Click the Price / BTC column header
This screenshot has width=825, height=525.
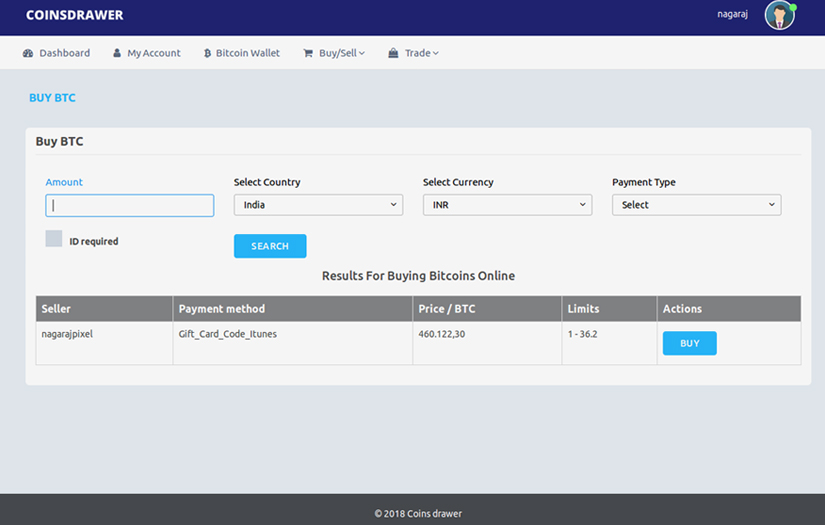tap(487, 309)
